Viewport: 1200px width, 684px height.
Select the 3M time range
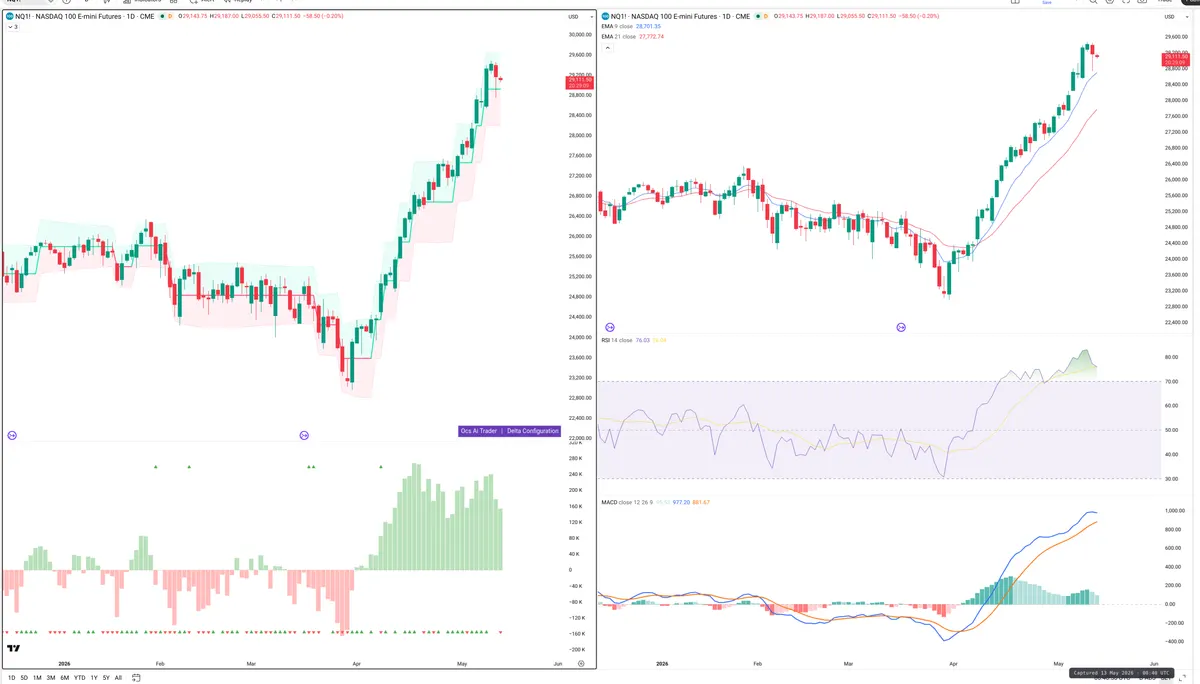51,677
